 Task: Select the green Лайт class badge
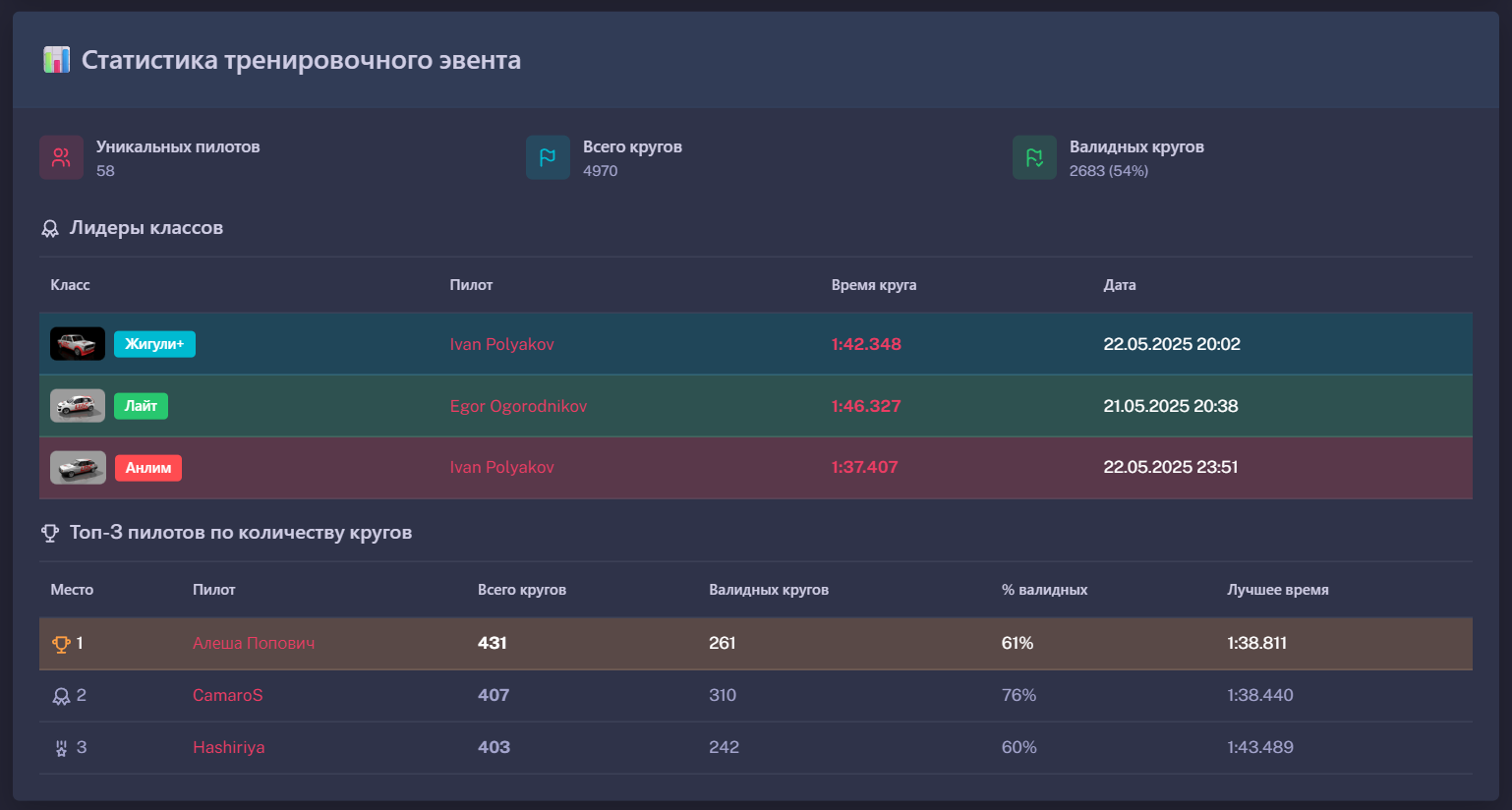[x=141, y=406]
